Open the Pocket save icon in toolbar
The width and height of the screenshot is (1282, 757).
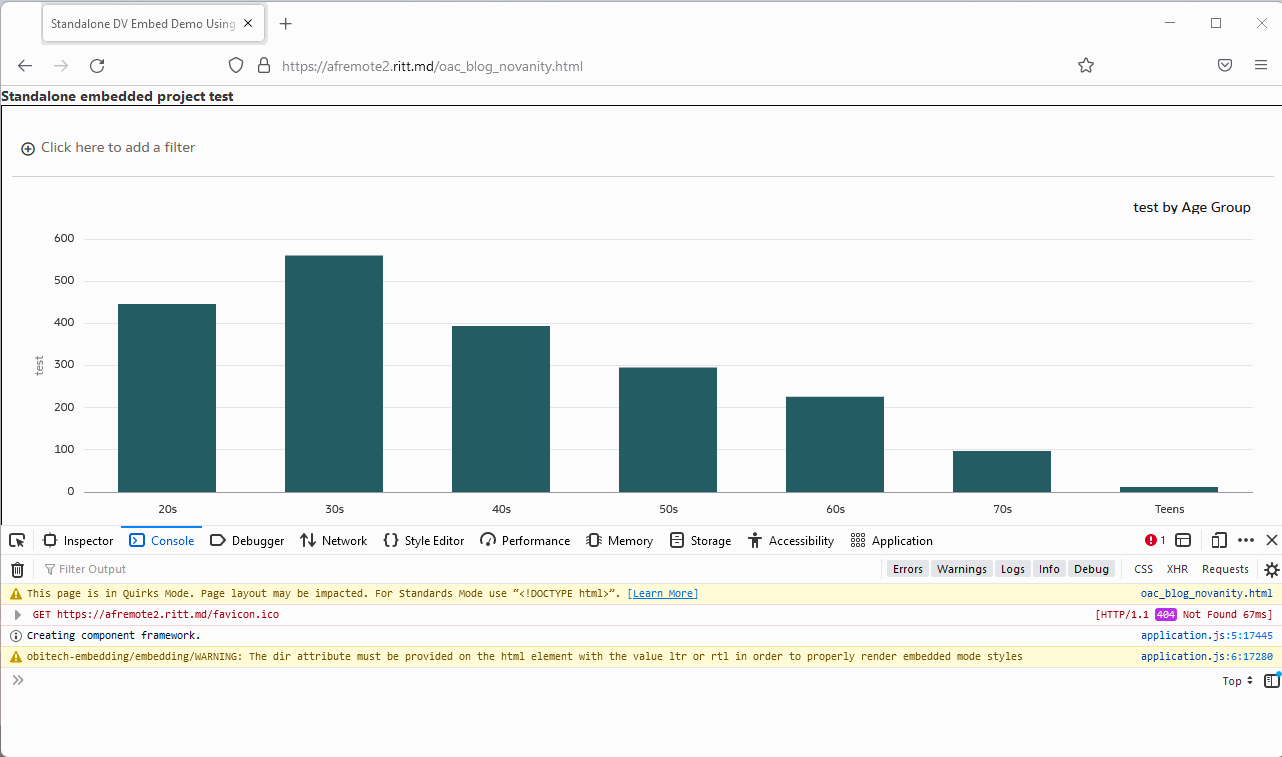1225,66
